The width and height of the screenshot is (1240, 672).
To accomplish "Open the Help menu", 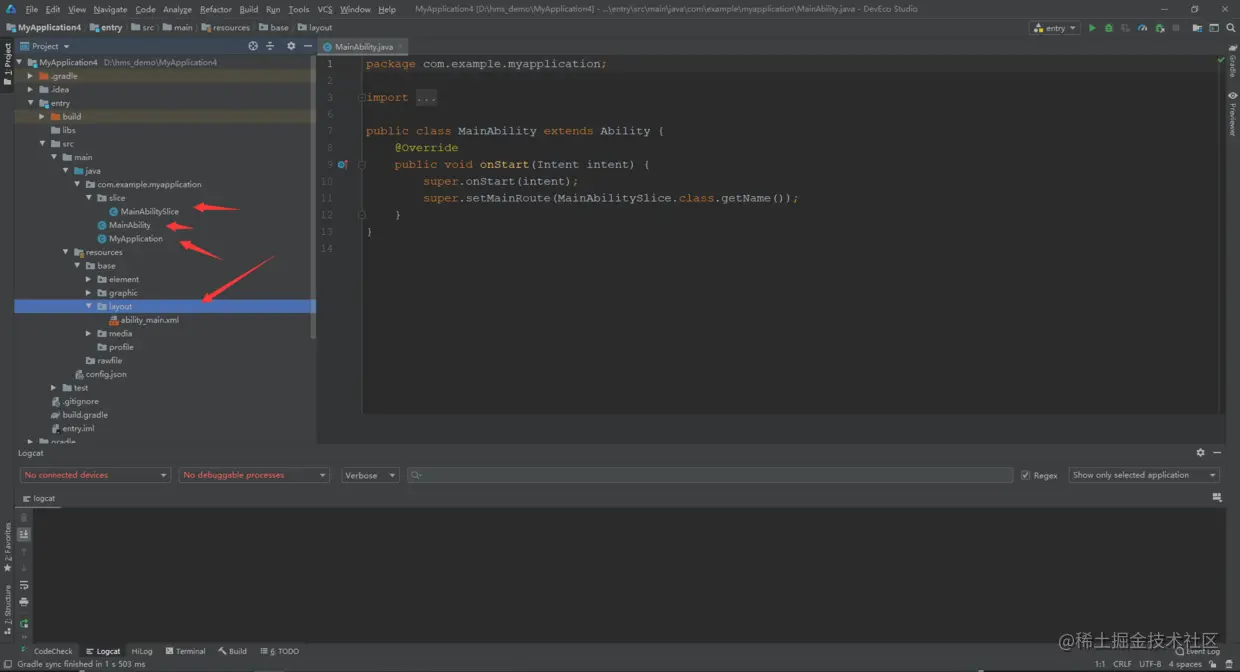I will (387, 9).
